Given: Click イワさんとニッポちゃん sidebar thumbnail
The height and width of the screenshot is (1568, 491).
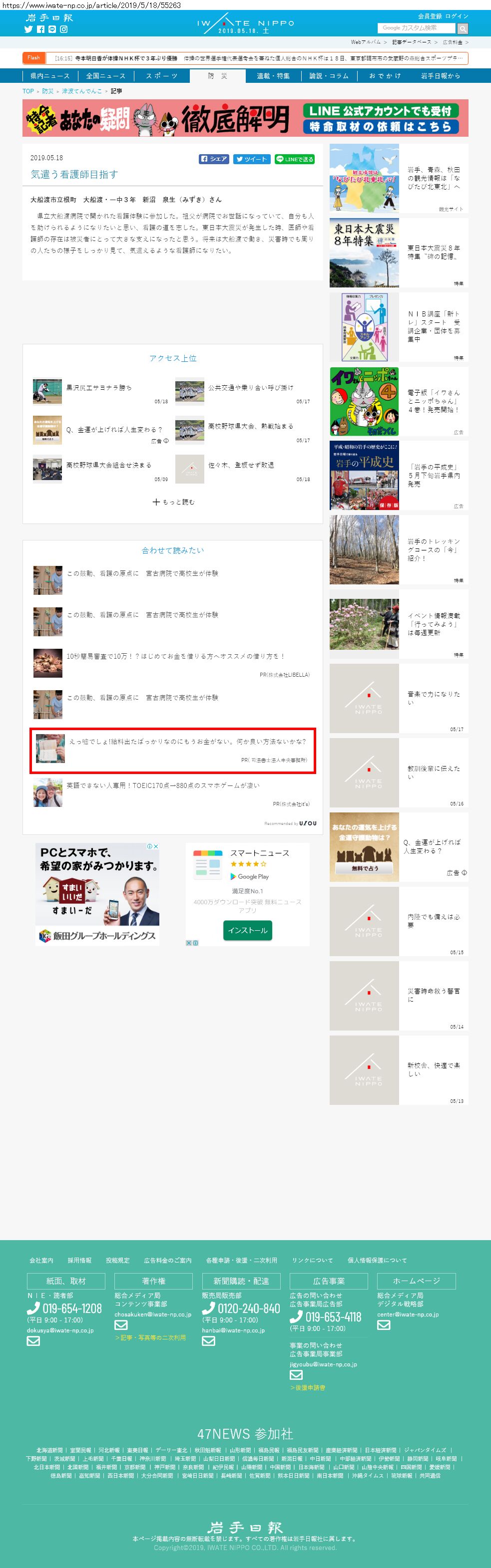Looking at the screenshot, I should tap(364, 401).
